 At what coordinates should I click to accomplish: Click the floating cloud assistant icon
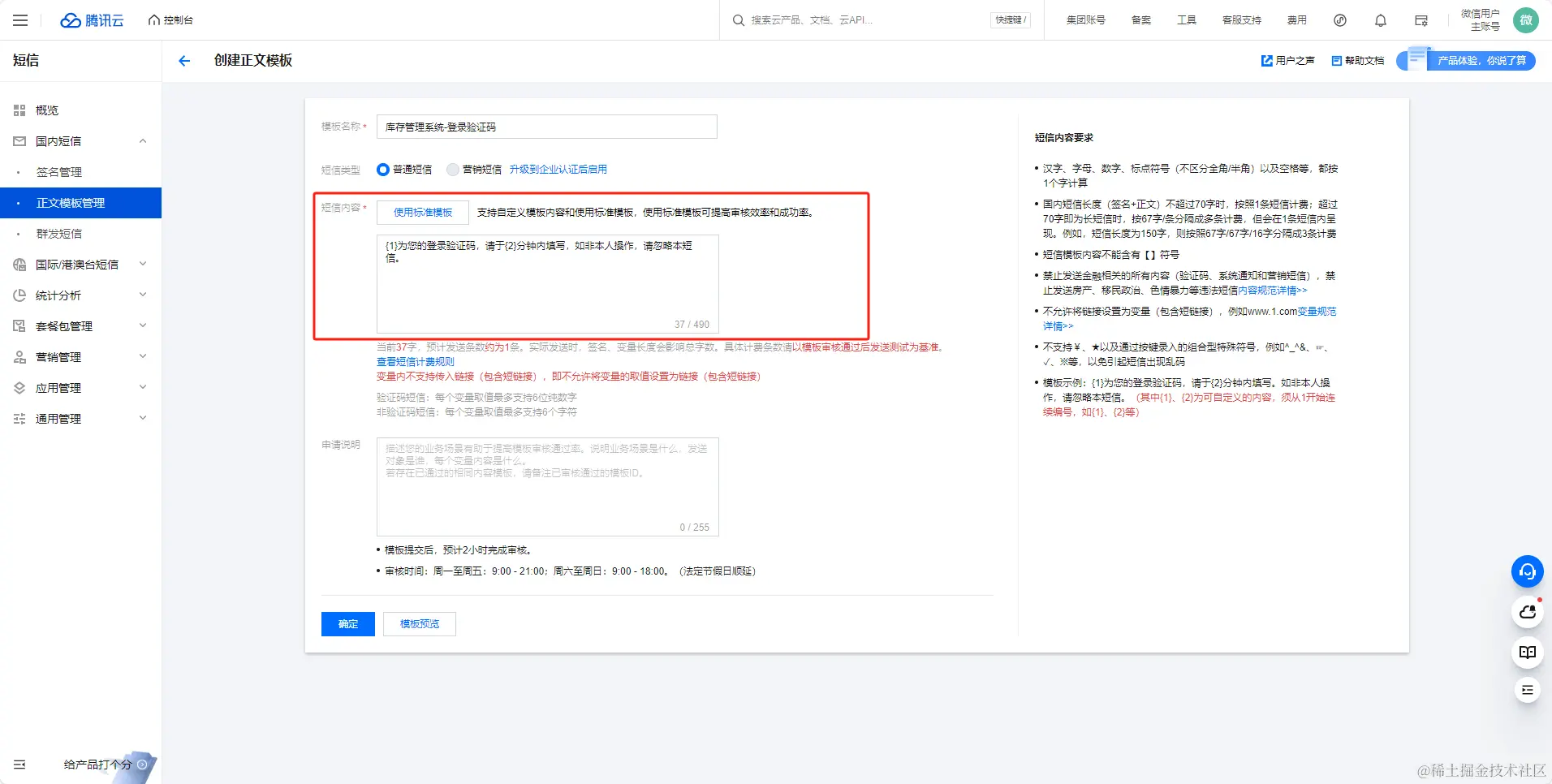[1527, 612]
